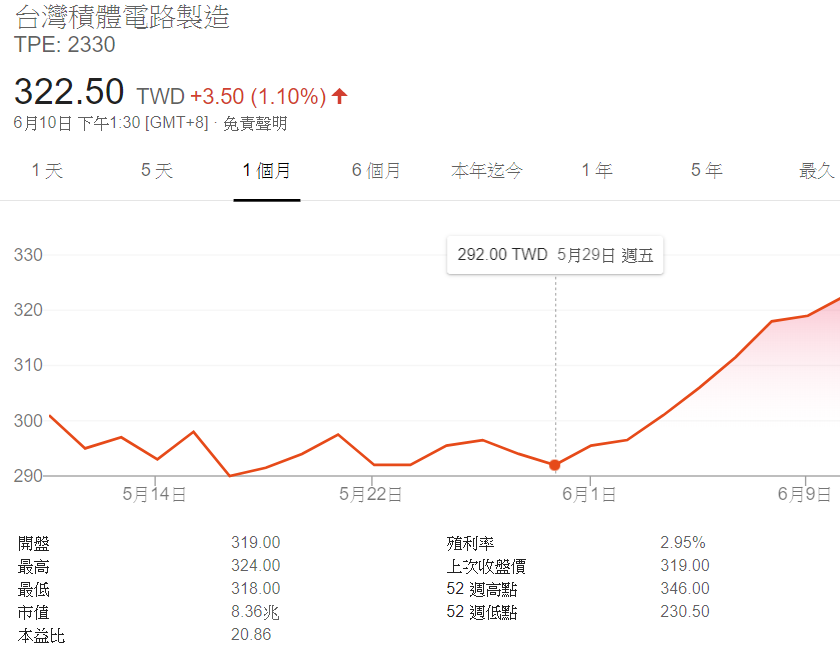The width and height of the screenshot is (840, 655).
Task: Click the red up-arrow price change icon
Action: [340, 96]
